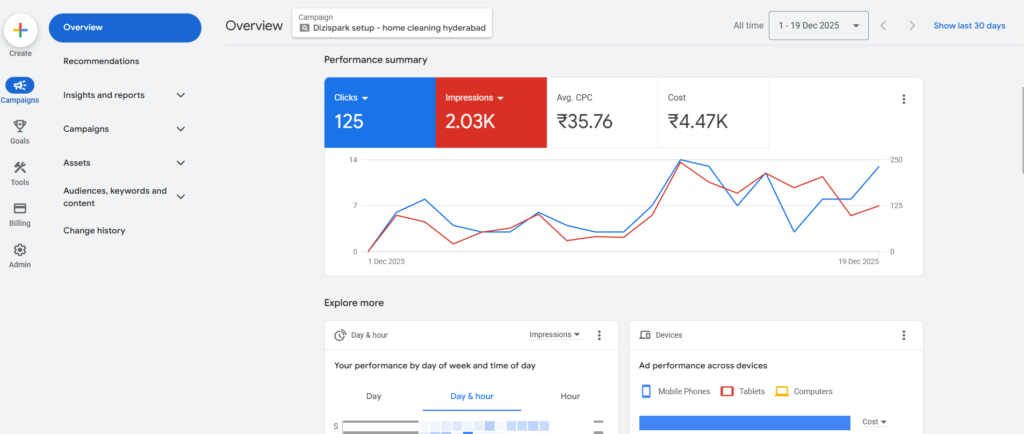Viewport: 1024px width, 434px height.
Task: Open Billing via the card icon
Action: pyautogui.click(x=20, y=208)
